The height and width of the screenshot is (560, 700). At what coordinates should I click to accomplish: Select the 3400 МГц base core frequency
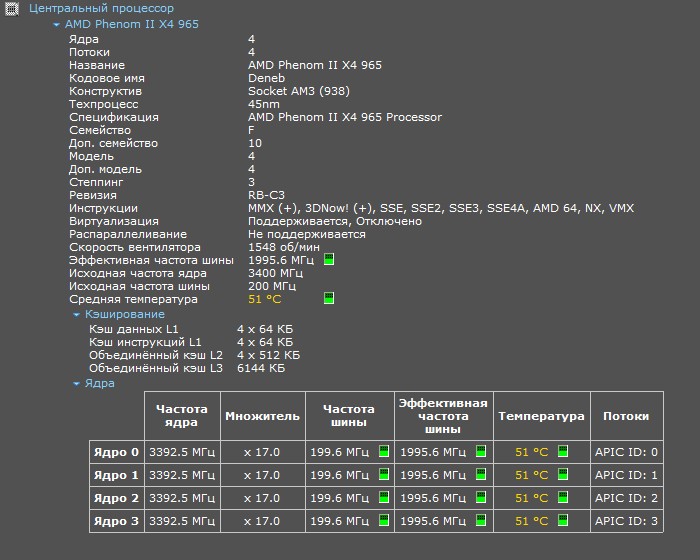275,273
